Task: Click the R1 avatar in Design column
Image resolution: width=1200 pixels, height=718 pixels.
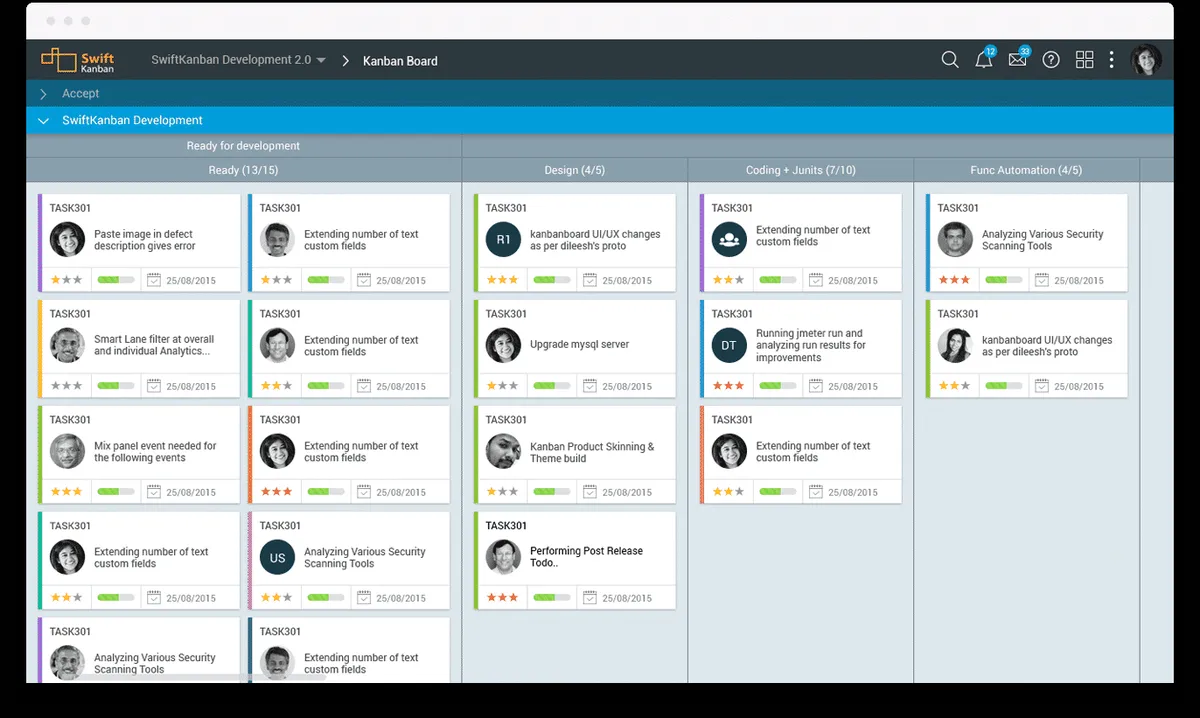Action: pos(504,240)
